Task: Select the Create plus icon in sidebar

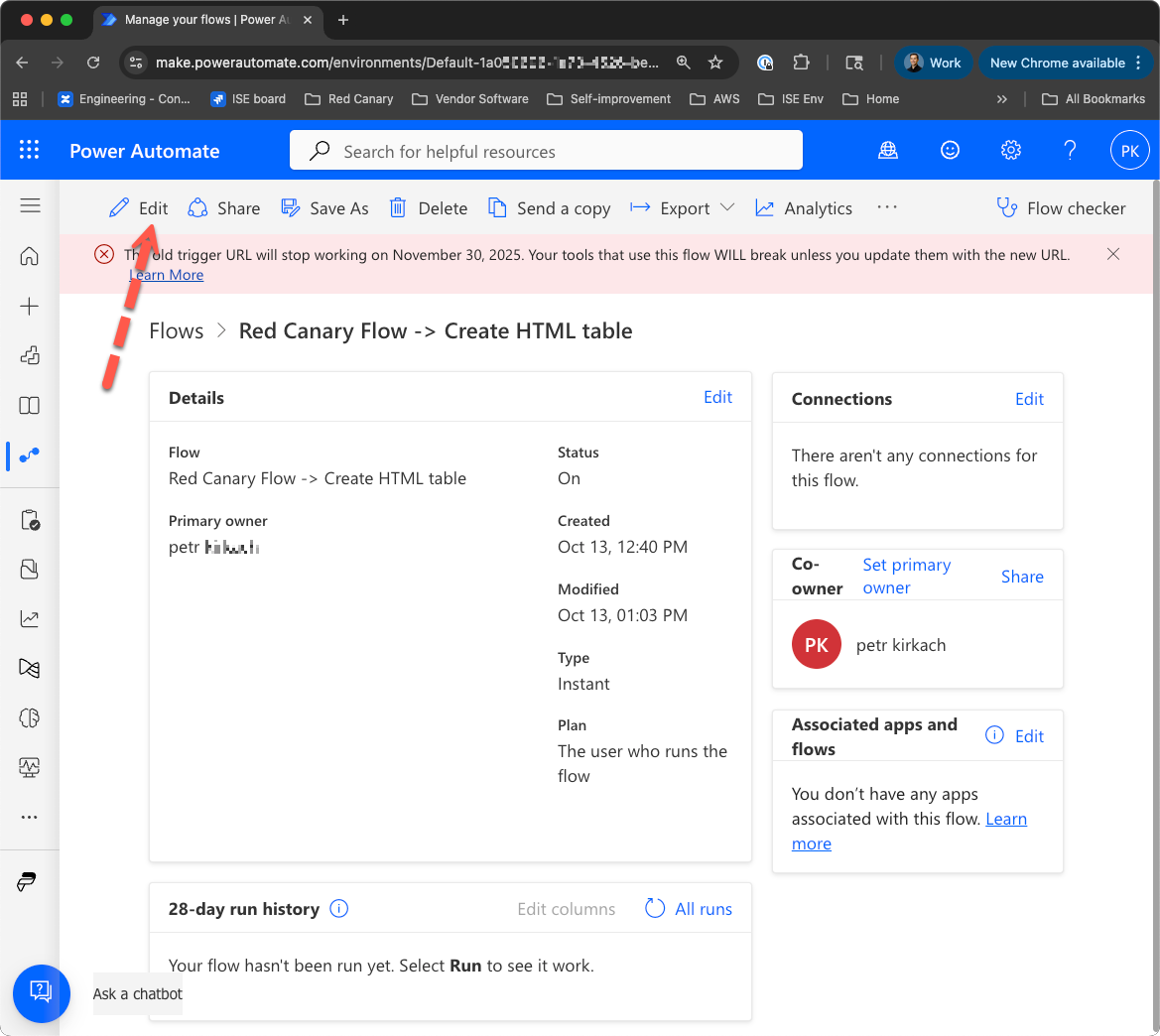Action: (30, 305)
